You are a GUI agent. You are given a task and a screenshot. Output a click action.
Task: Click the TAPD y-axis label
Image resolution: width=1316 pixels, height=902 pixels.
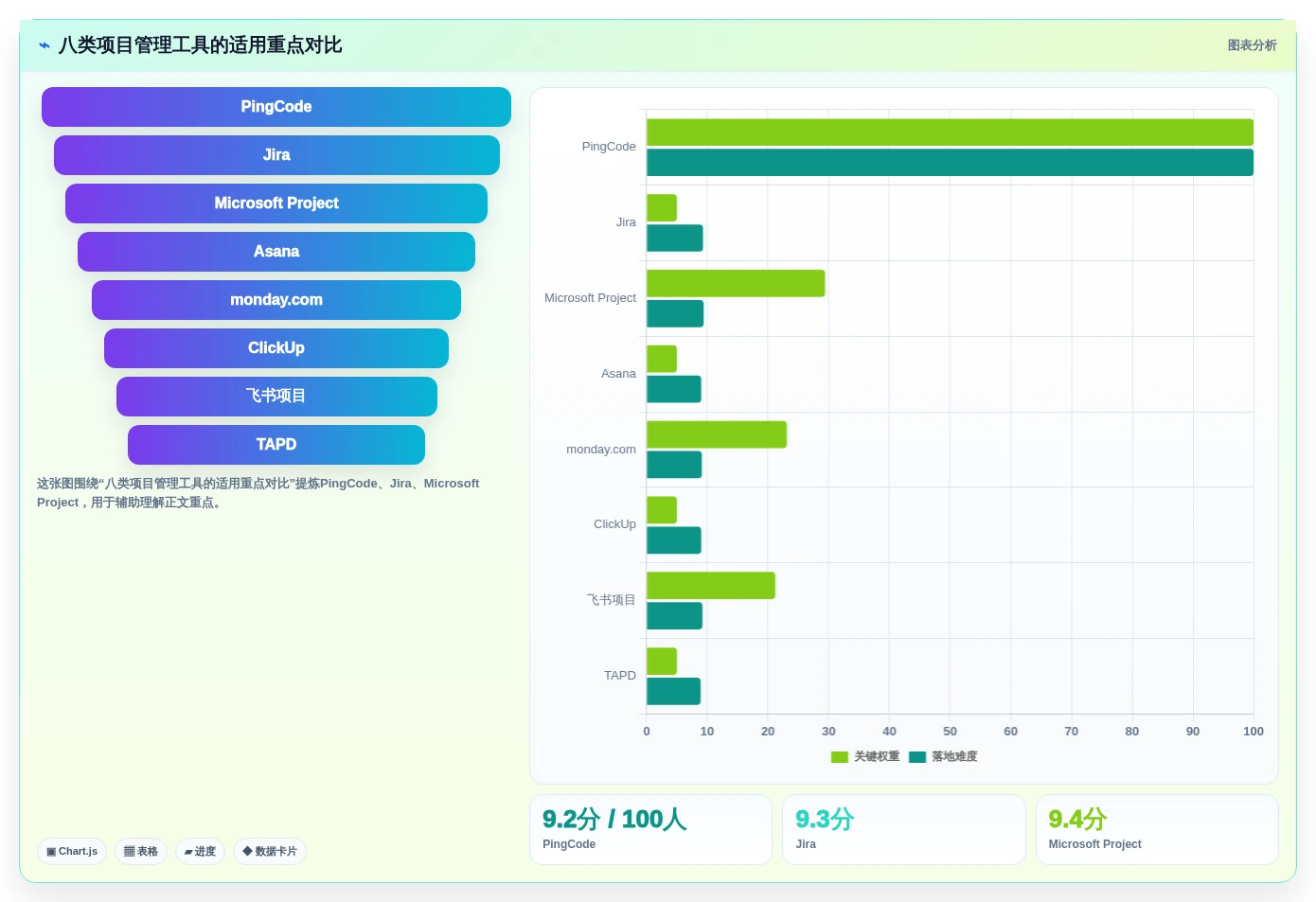[620, 676]
